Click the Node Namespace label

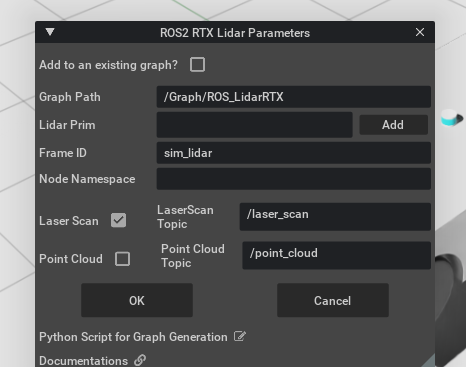pyautogui.click(x=87, y=179)
